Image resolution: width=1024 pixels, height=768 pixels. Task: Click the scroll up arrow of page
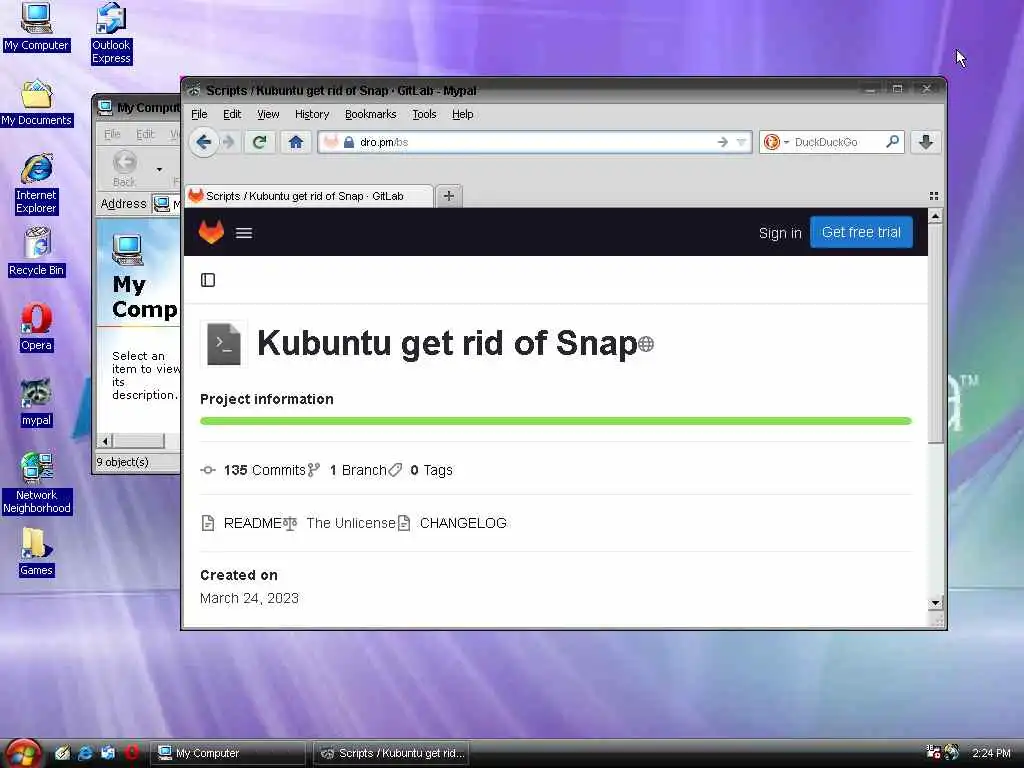pyautogui.click(x=935, y=216)
